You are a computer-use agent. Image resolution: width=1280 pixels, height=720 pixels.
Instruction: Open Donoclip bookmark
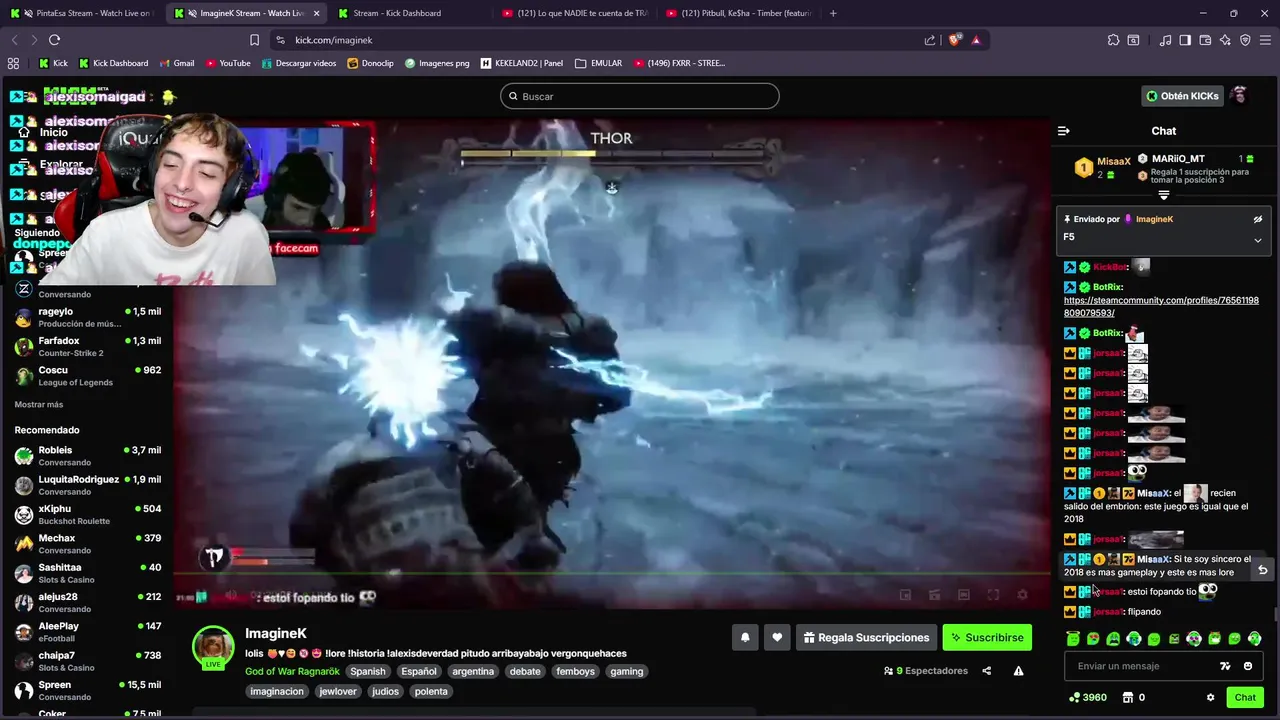point(370,63)
